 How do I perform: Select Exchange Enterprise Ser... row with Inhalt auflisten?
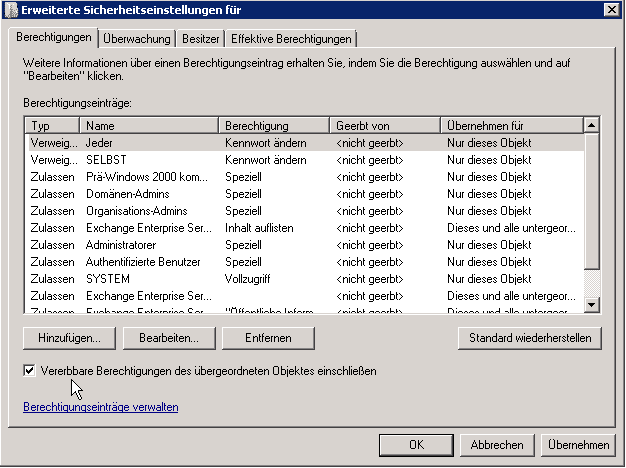pyautogui.click(x=304, y=228)
